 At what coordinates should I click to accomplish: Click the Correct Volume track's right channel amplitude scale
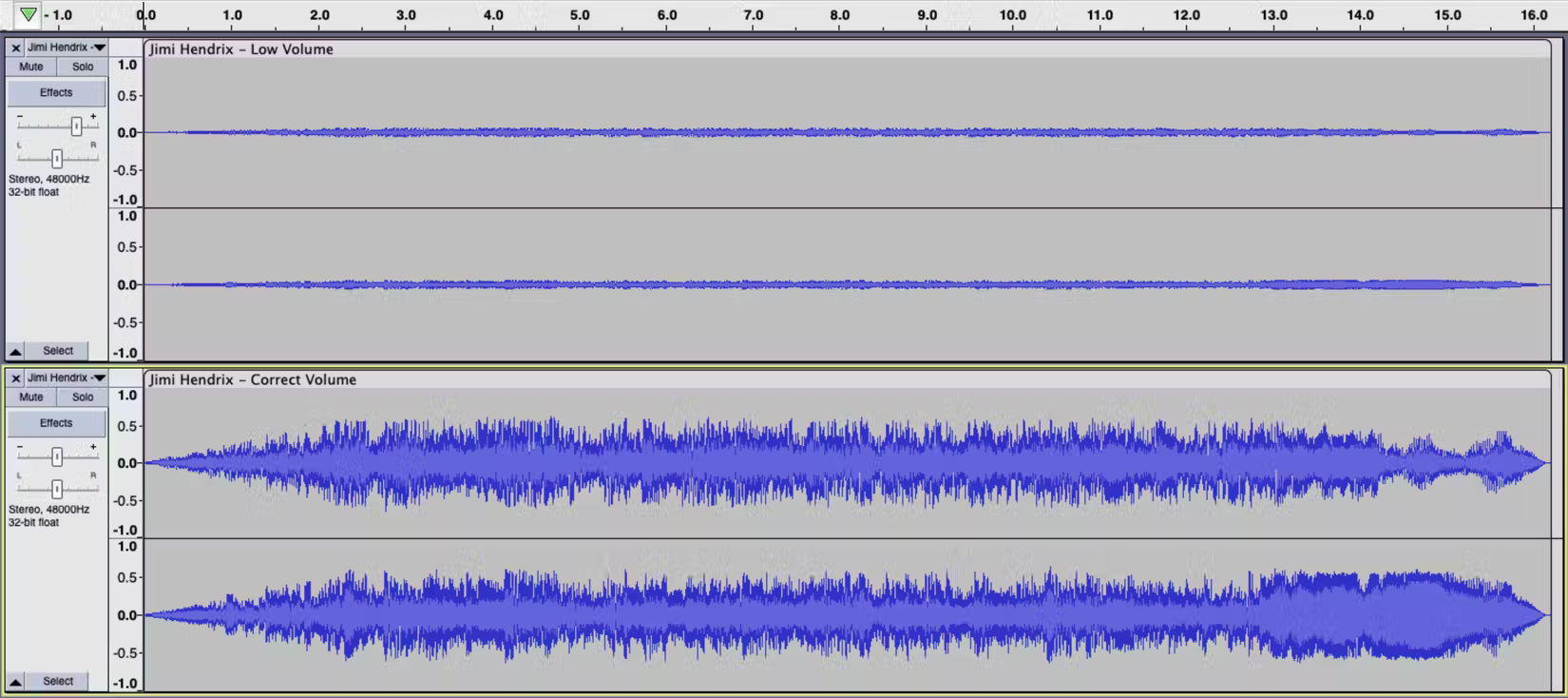click(126, 615)
